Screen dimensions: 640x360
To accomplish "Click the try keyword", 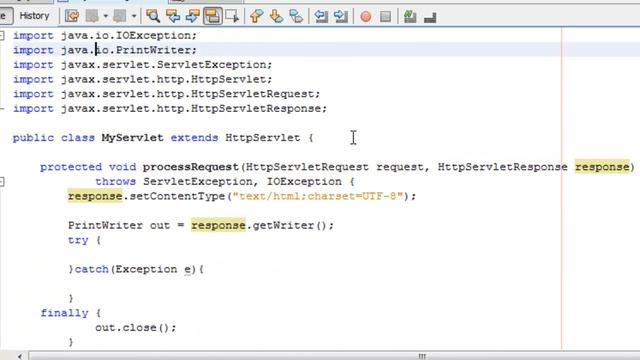I will 78,240.
